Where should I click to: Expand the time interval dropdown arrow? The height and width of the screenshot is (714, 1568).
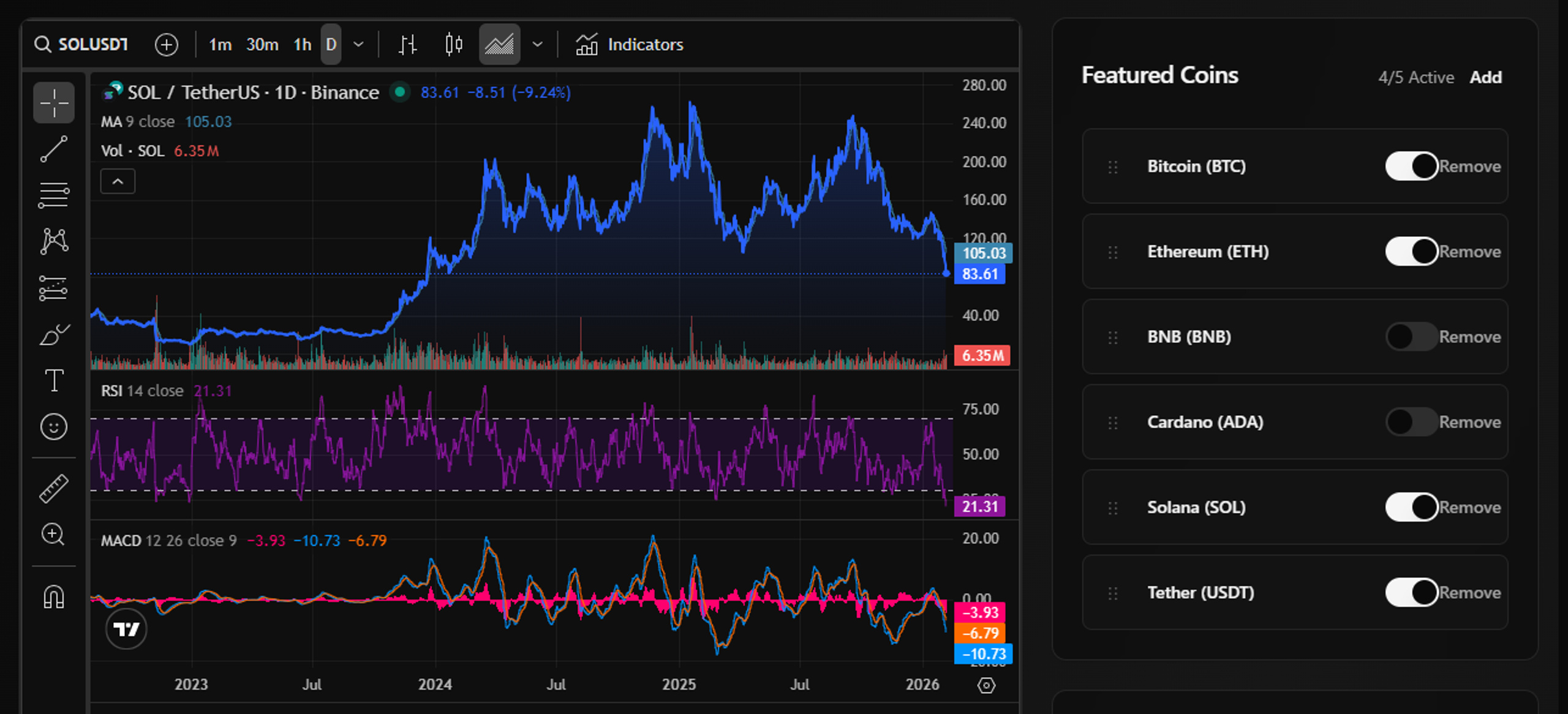click(359, 45)
